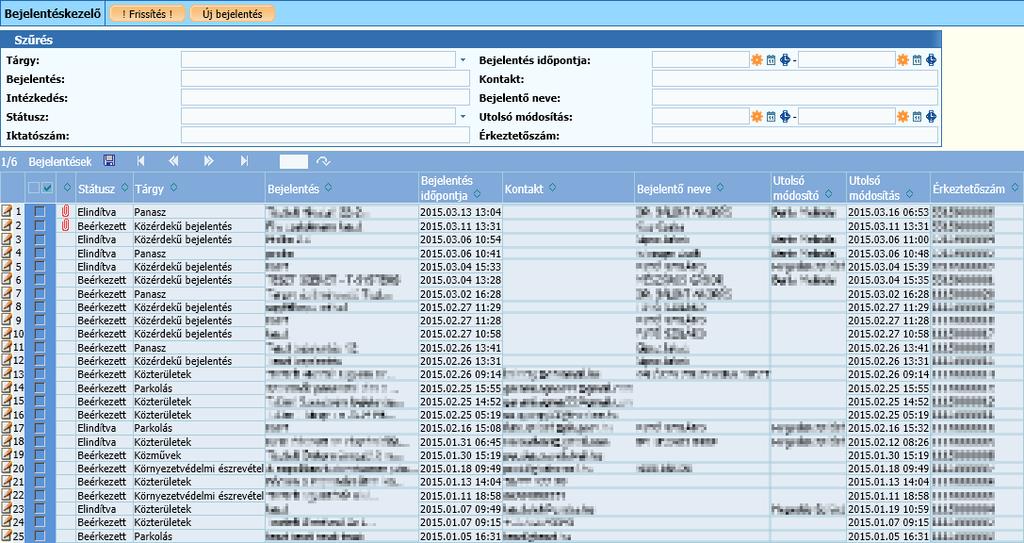This screenshot has width=1024, height=543.
Task: Sort by Bejelentés időpontja column sort icon
Action: click(478, 194)
